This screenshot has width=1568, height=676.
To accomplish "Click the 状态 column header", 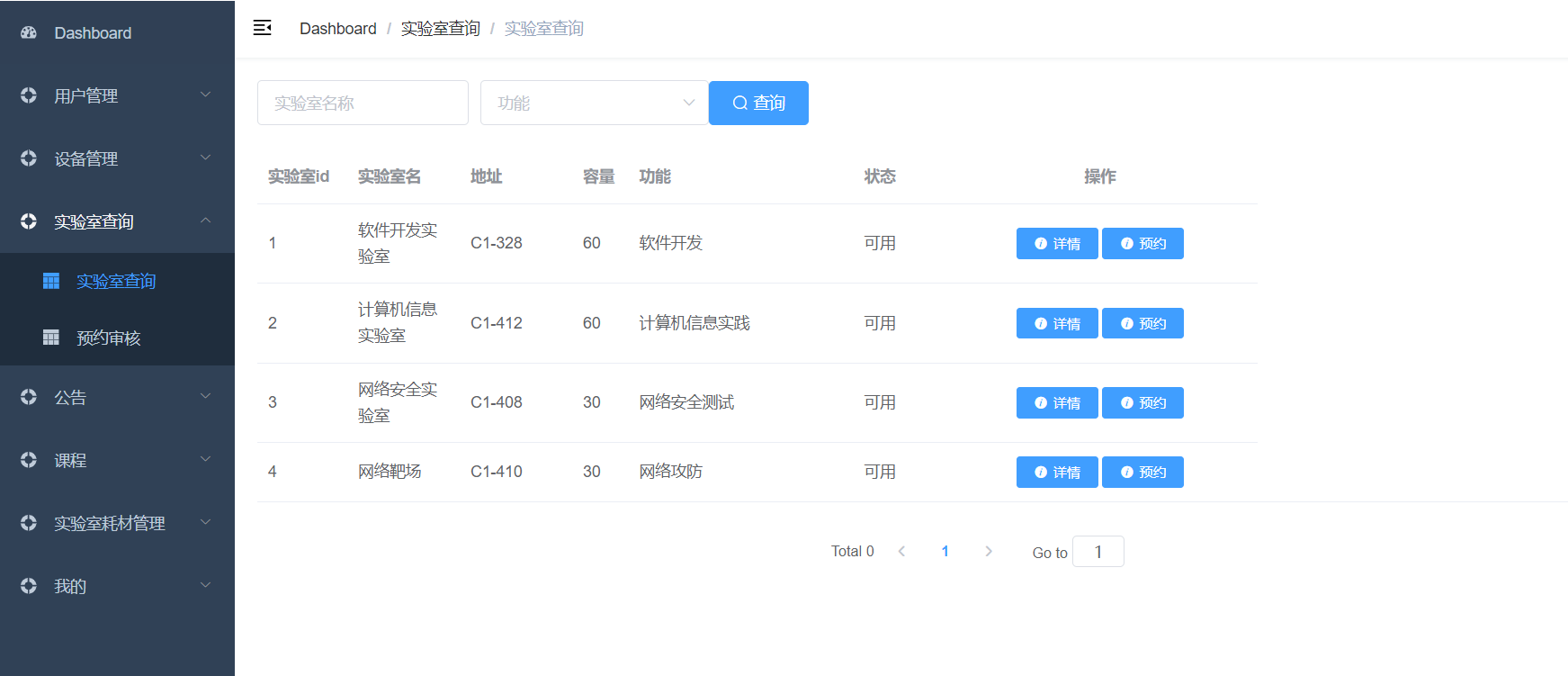I will coord(880,176).
